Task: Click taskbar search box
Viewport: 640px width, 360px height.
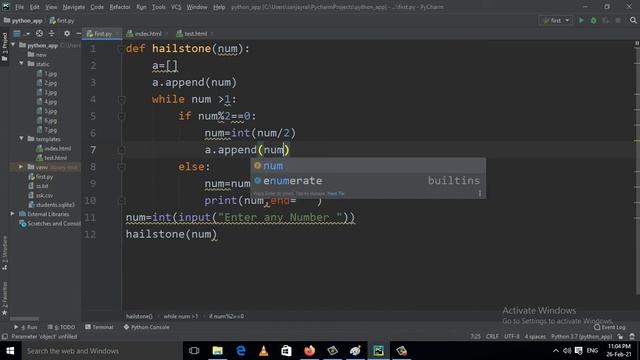Action: tap(101, 351)
